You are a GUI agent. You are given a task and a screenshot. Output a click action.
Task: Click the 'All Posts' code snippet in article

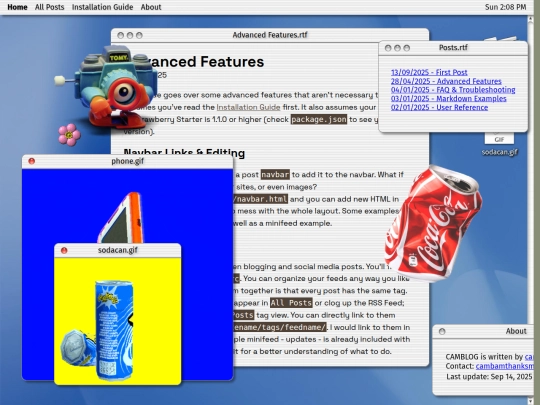[291, 303]
